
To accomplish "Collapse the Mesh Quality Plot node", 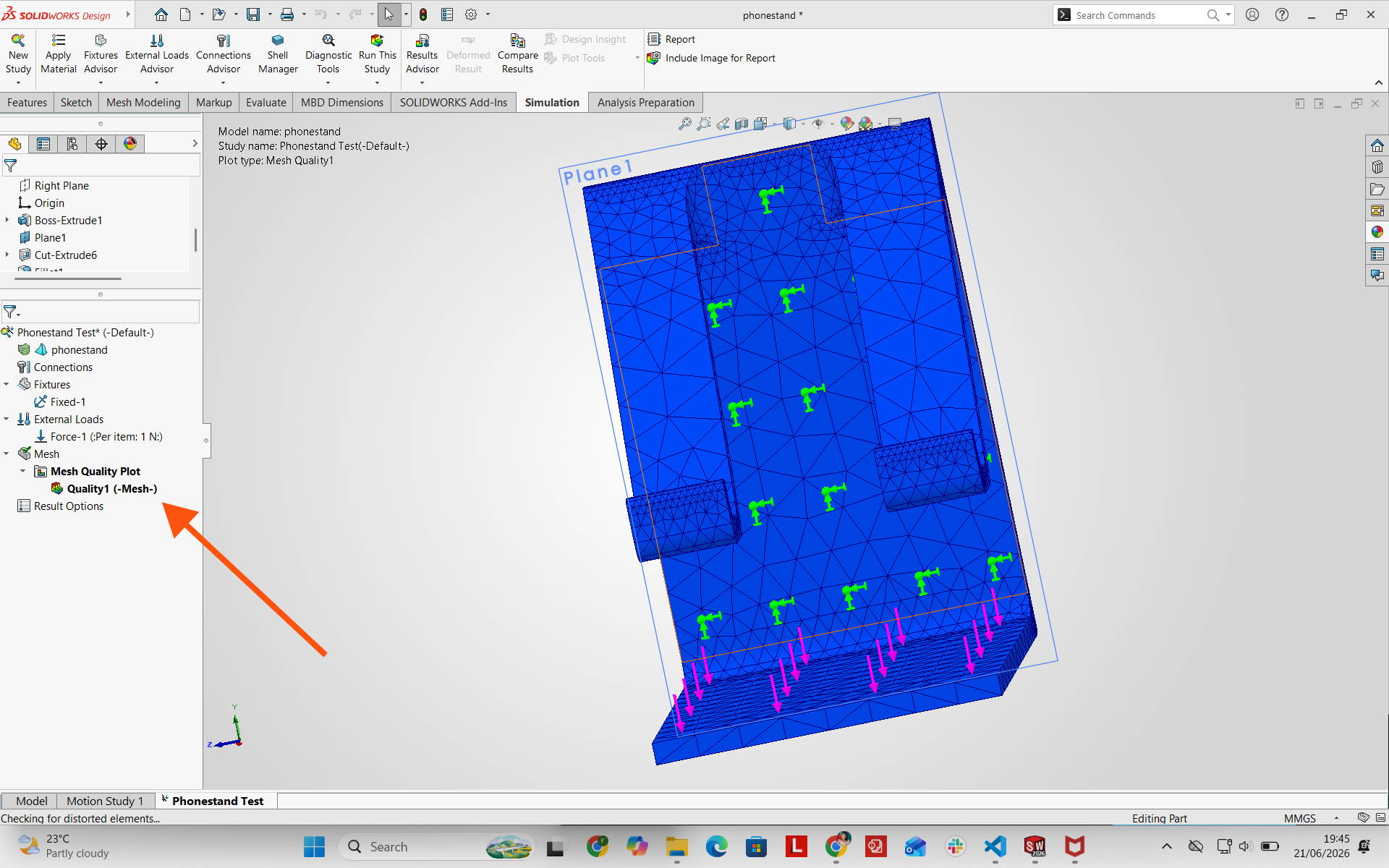I will (x=23, y=471).
